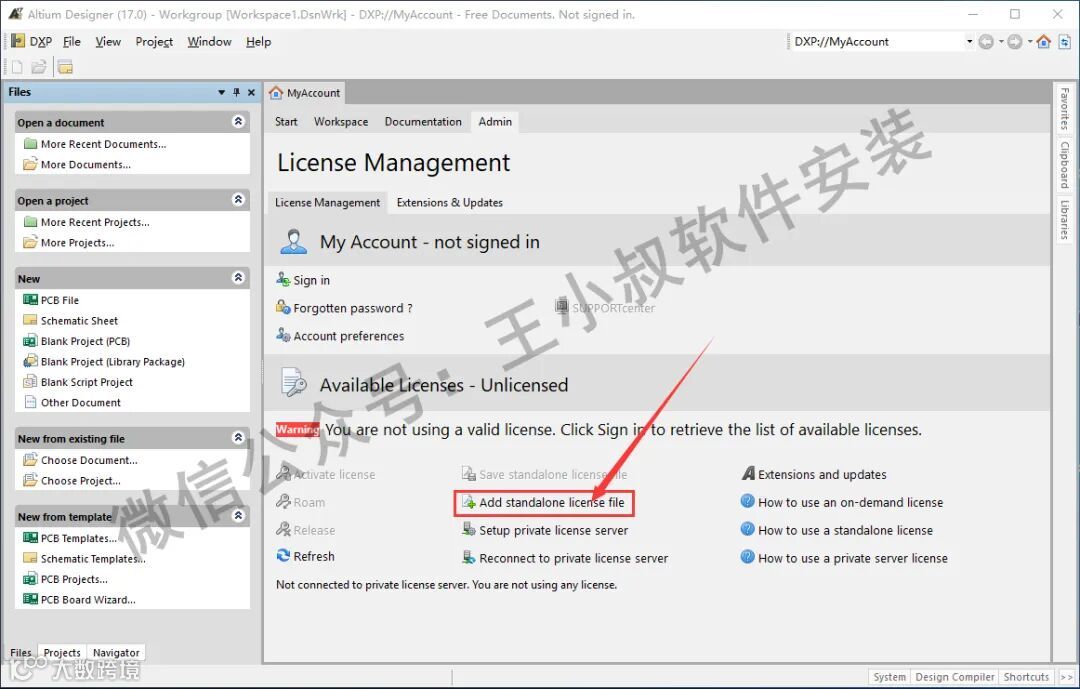Switch to the Workspace tab
The image size is (1080, 689).
pyautogui.click(x=341, y=122)
